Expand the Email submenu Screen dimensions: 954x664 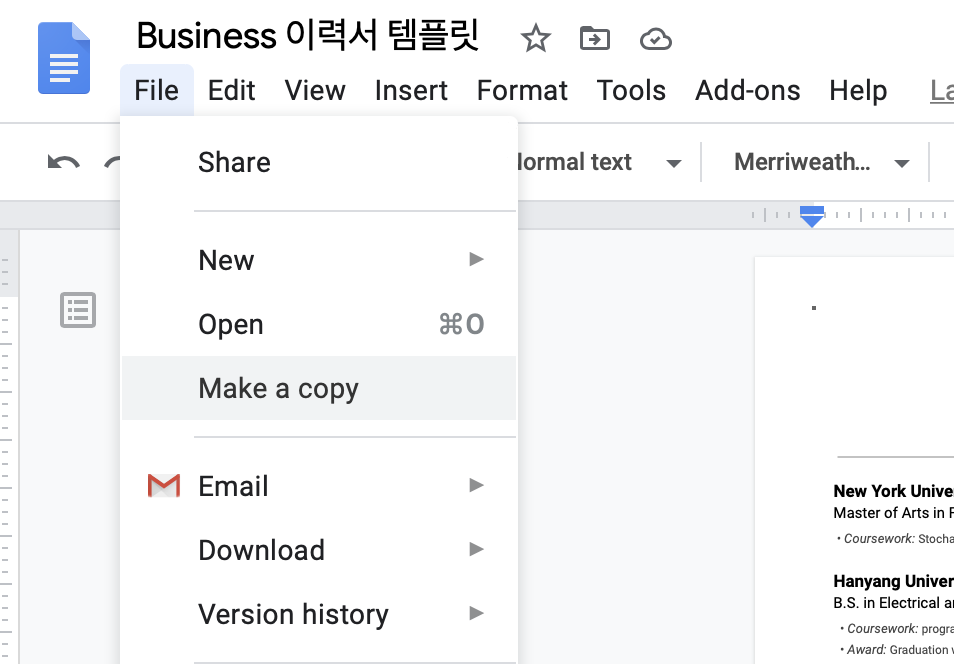click(319, 486)
